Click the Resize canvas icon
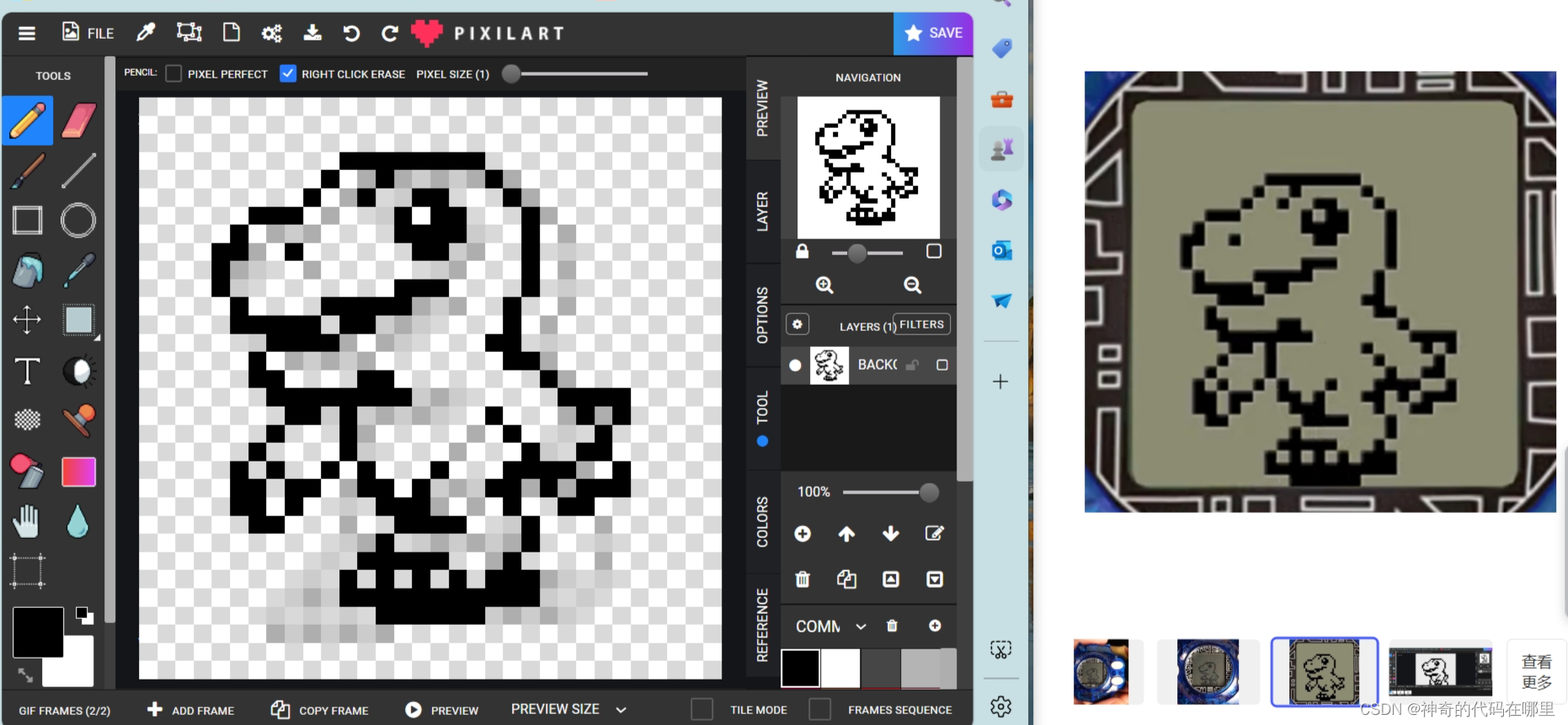This screenshot has width=1568, height=725. click(x=189, y=33)
